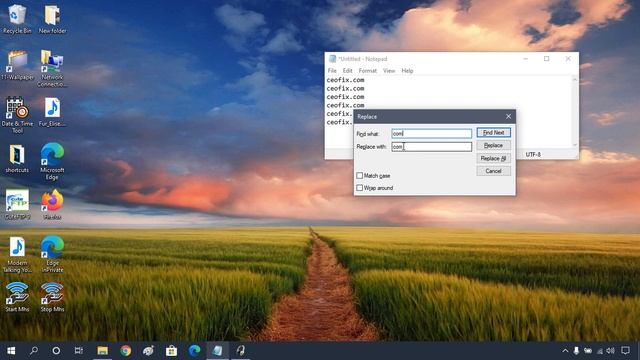Open the notification center tray icon
640x360 pixels.
625,351
